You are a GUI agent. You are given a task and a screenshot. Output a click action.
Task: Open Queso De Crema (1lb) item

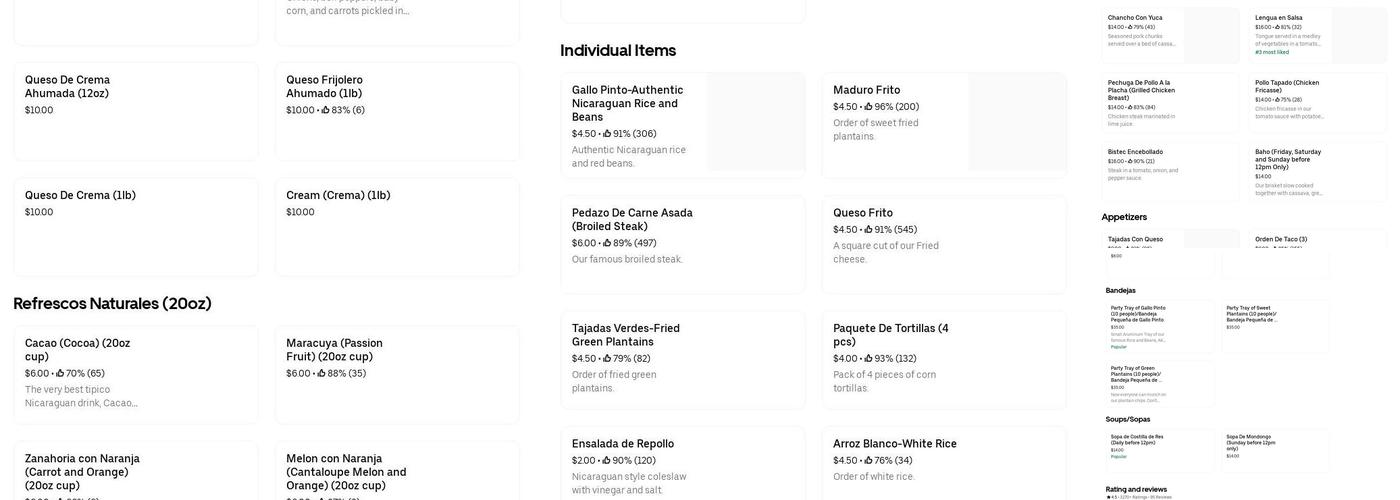tap(135, 227)
